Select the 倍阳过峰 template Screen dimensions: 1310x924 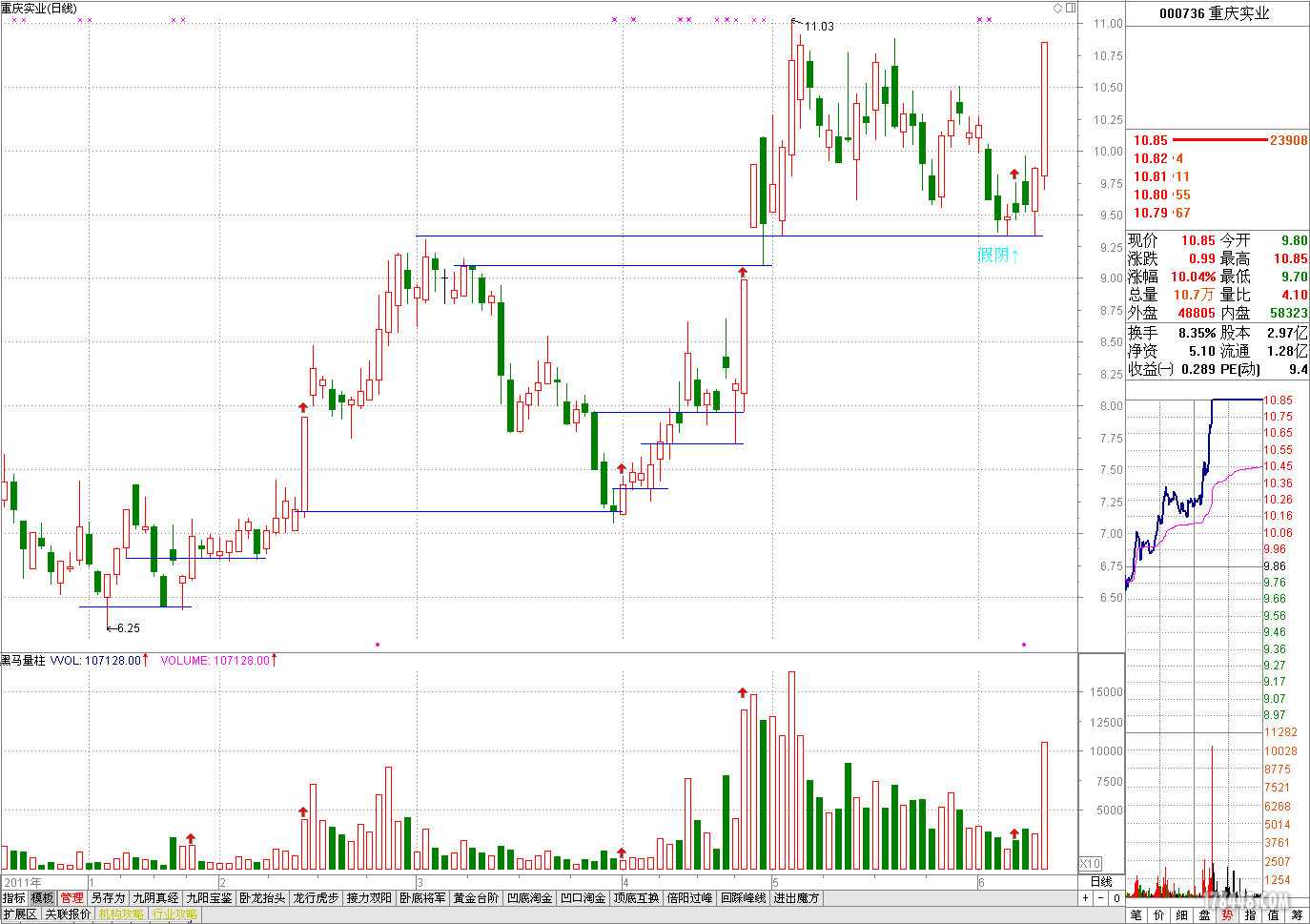[689, 898]
